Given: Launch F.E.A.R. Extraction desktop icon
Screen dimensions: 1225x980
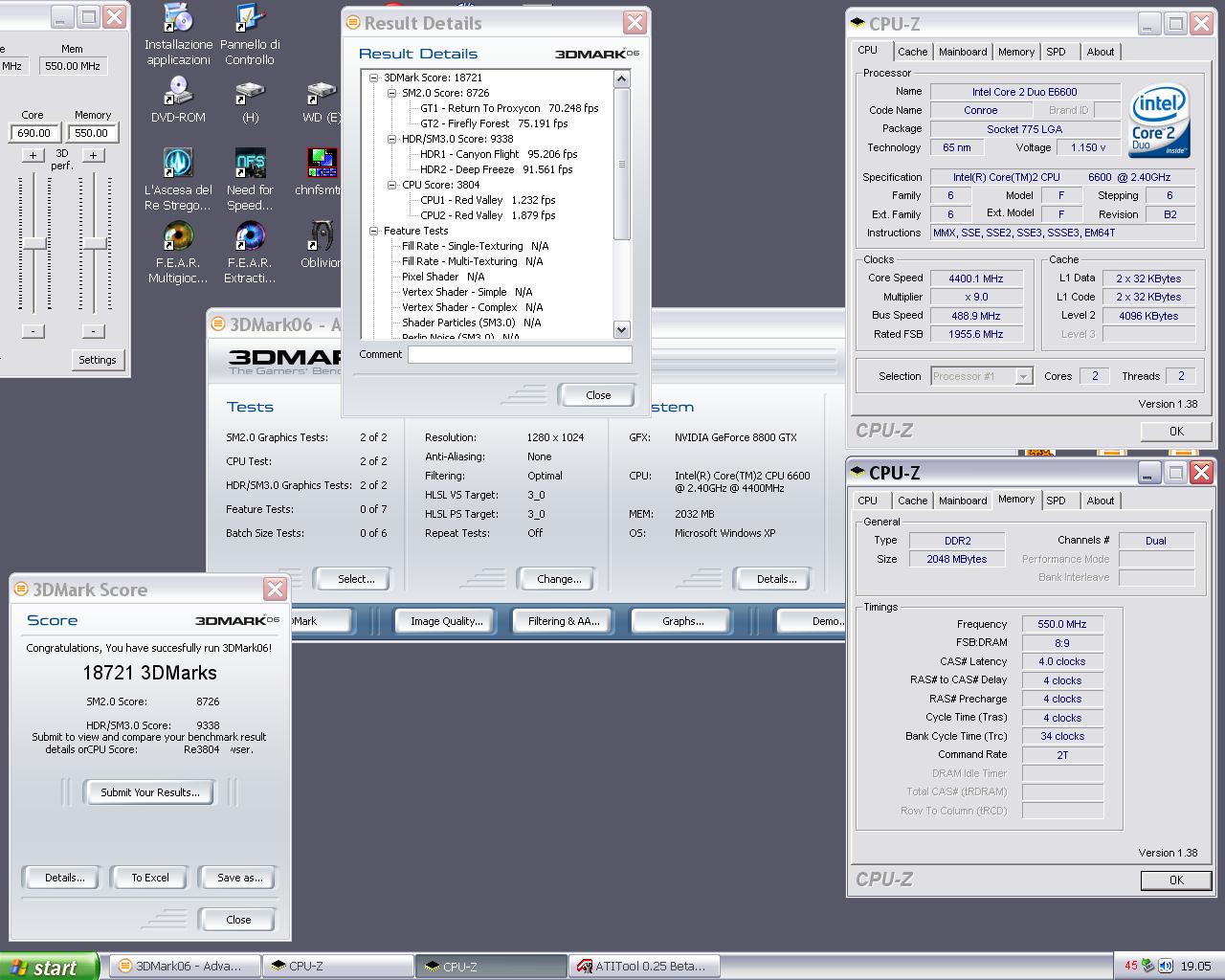Looking at the screenshot, I should tap(250, 253).
